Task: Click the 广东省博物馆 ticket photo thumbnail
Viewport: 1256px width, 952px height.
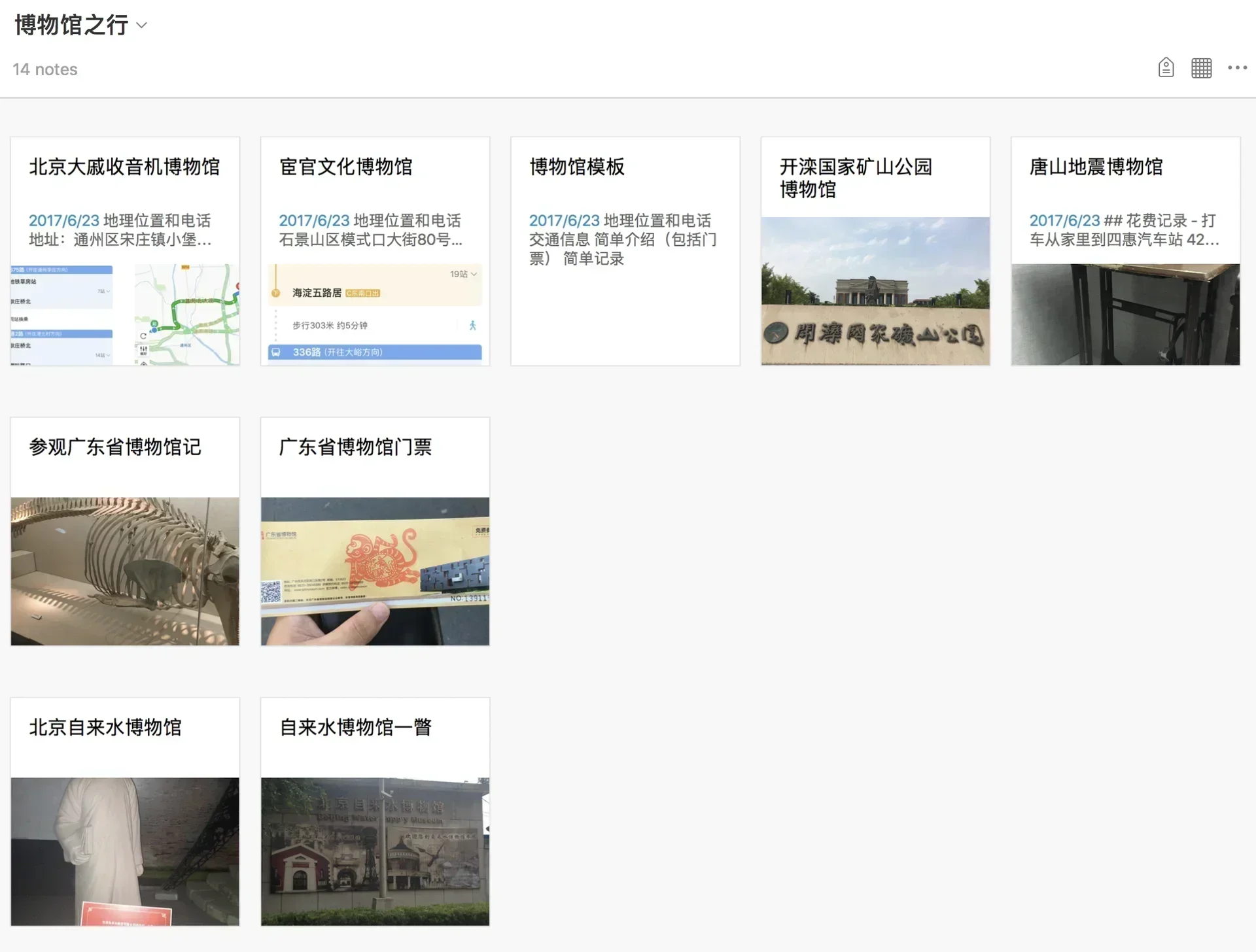Action: pyautogui.click(x=375, y=571)
